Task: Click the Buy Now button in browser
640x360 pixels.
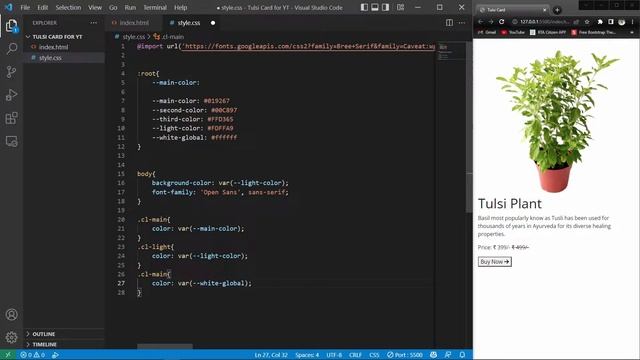Action: click(x=495, y=262)
